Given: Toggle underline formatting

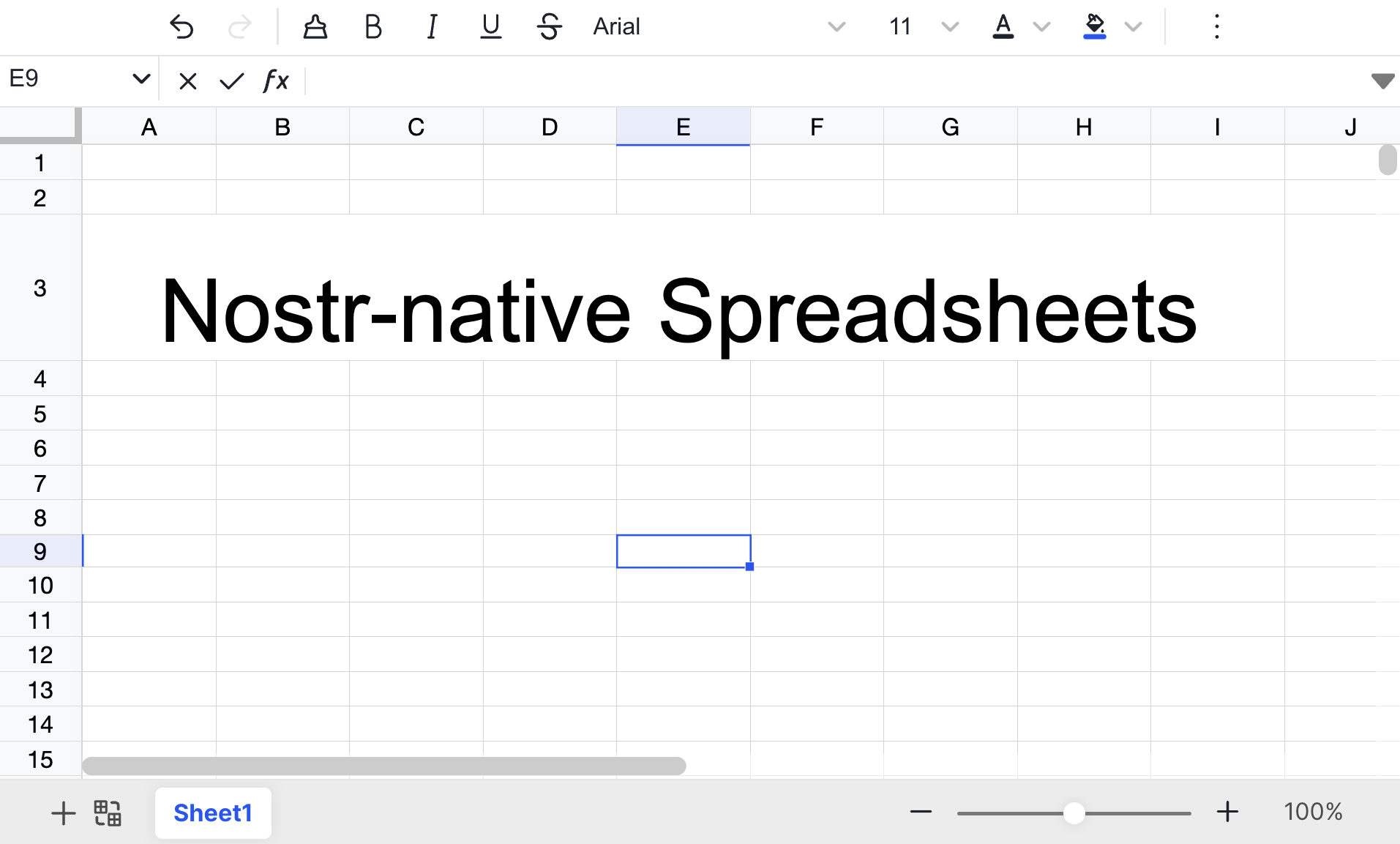Looking at the screenshot, I should [x=490, y=27].
